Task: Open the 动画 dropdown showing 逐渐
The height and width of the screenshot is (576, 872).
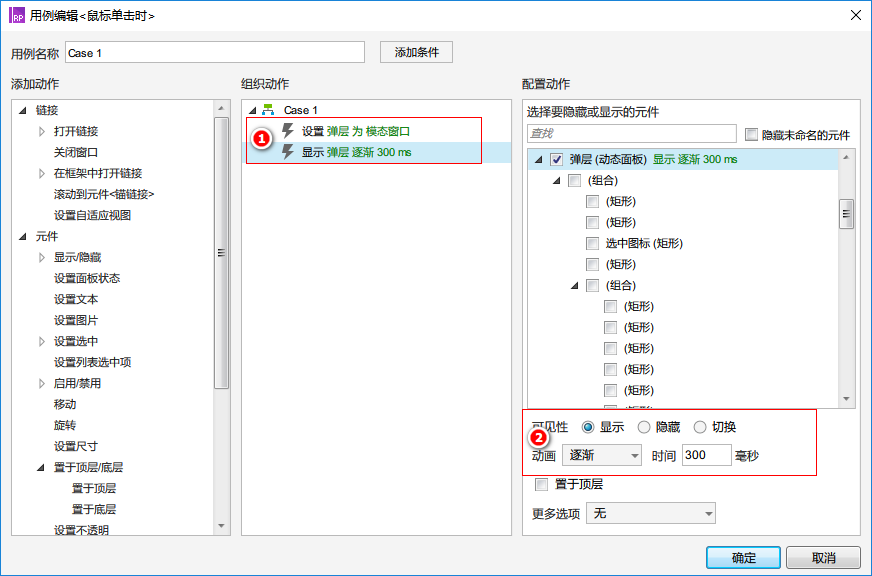Action: pyautogui.click(x=602, y=455)
